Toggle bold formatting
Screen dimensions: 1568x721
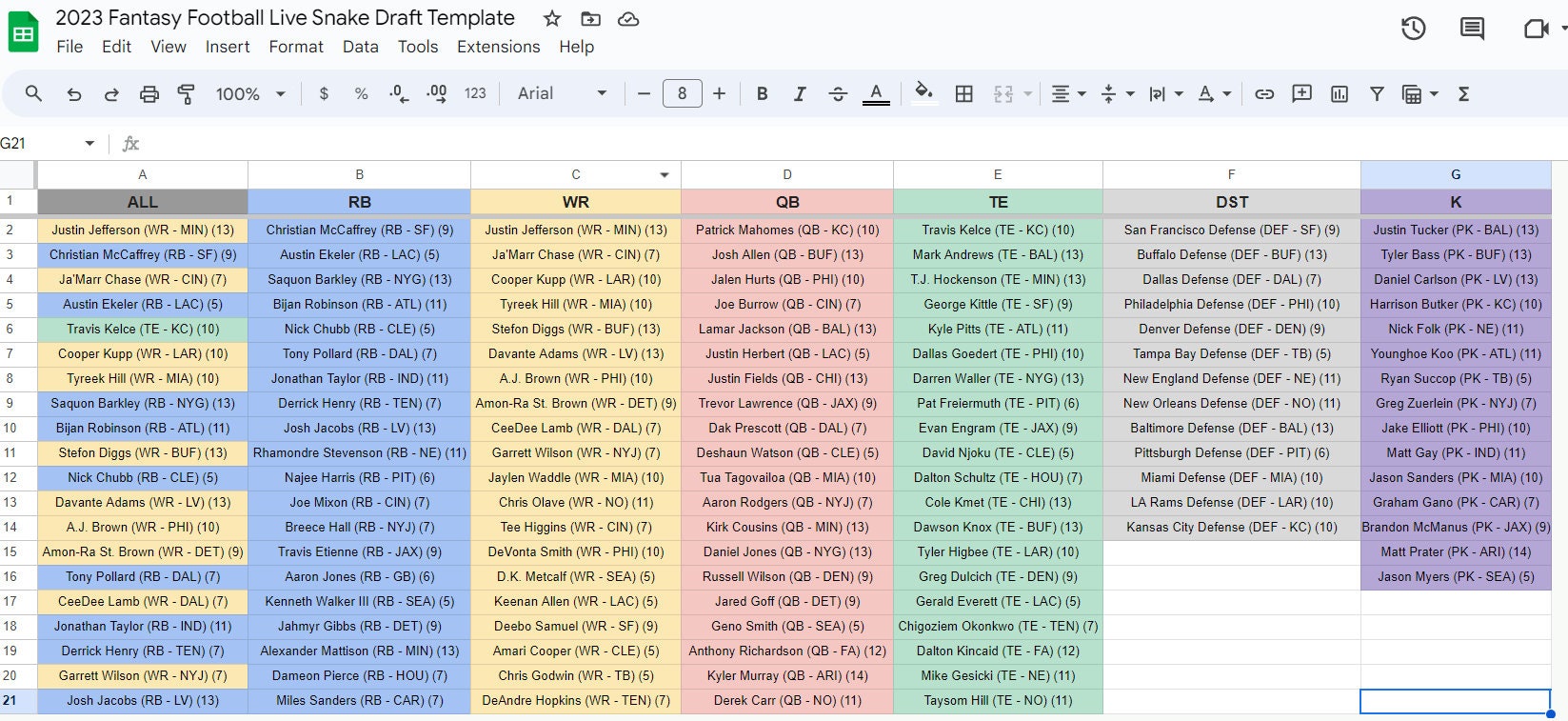click(x=762, y=93)
